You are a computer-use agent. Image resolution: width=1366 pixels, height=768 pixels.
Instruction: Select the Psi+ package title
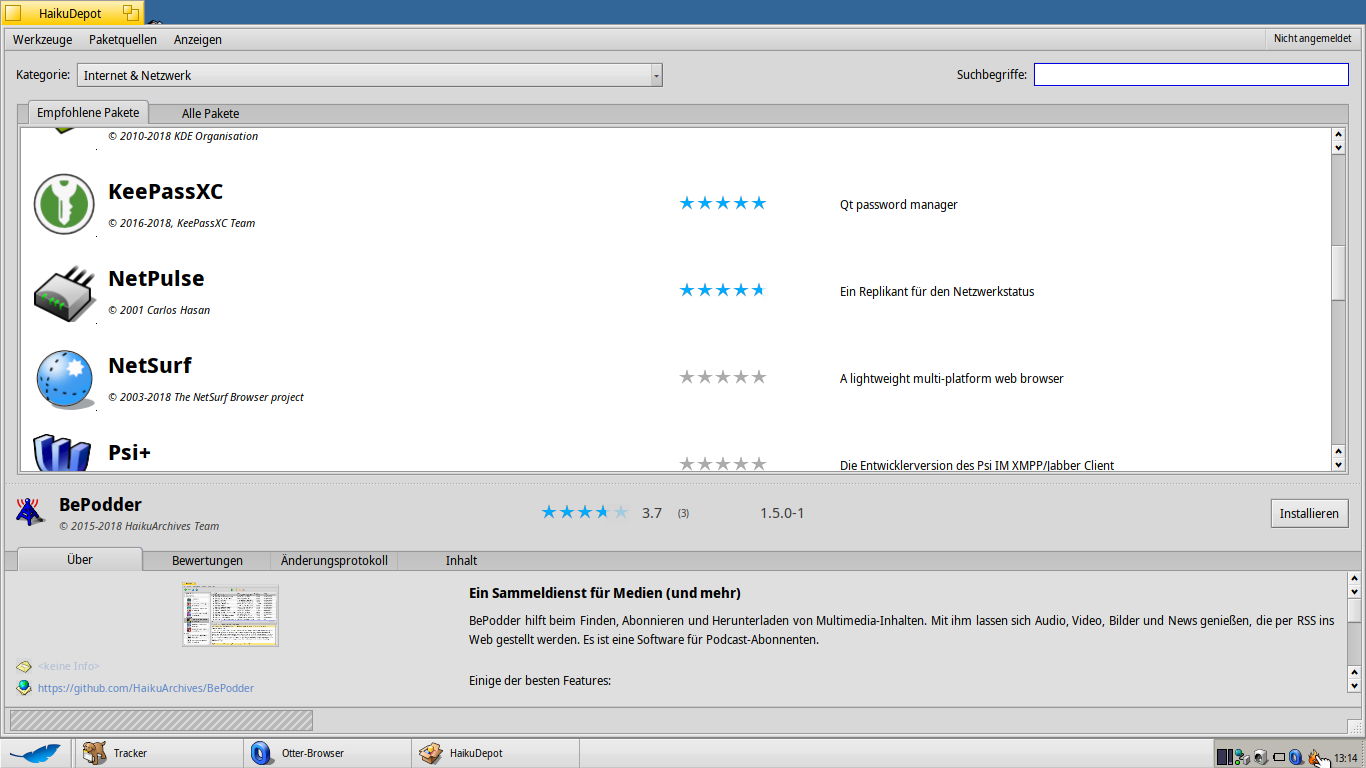130,453
